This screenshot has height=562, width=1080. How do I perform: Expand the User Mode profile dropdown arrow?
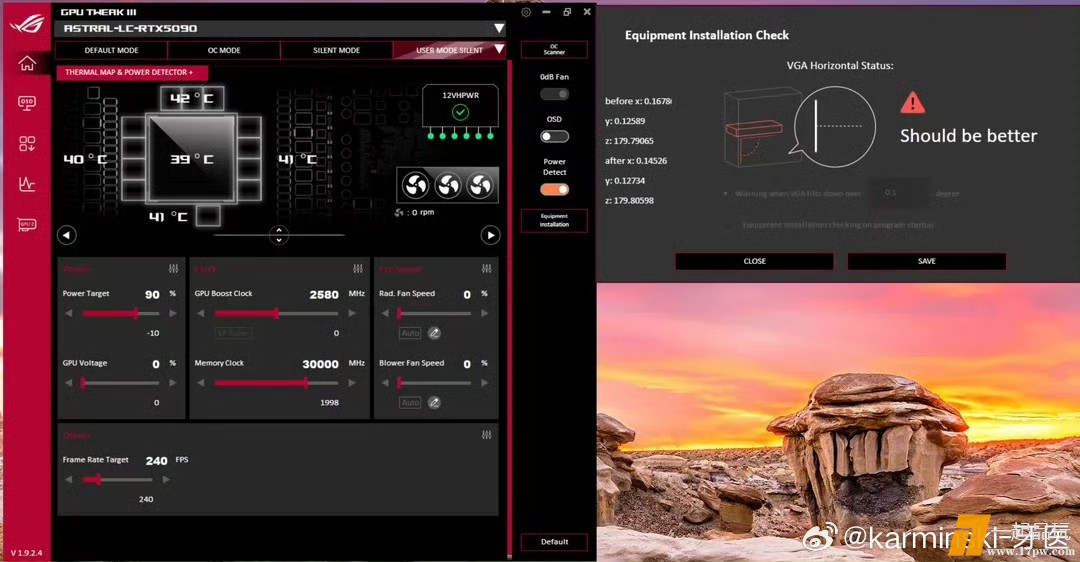tap(499, 50)
